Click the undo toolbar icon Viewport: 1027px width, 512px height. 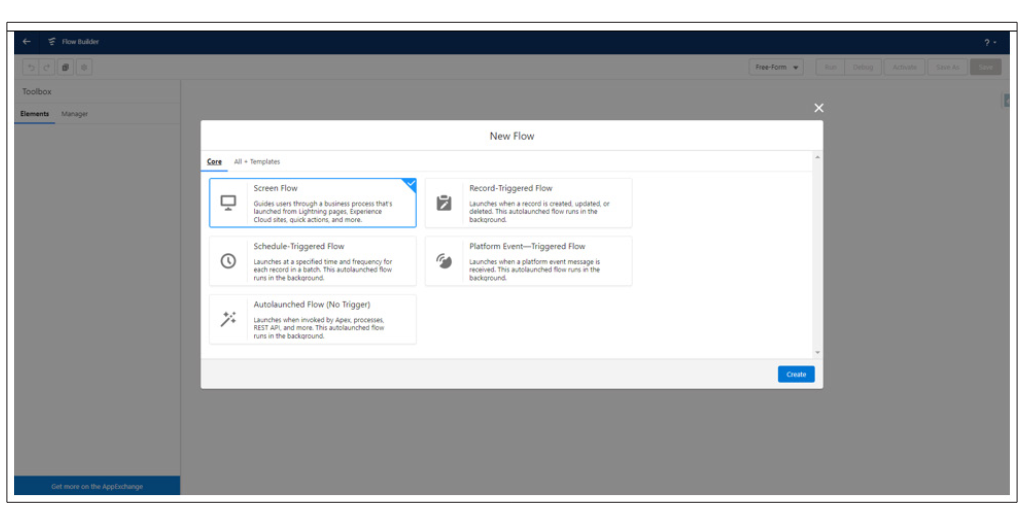pyautogui.click(x=31, y=67)
